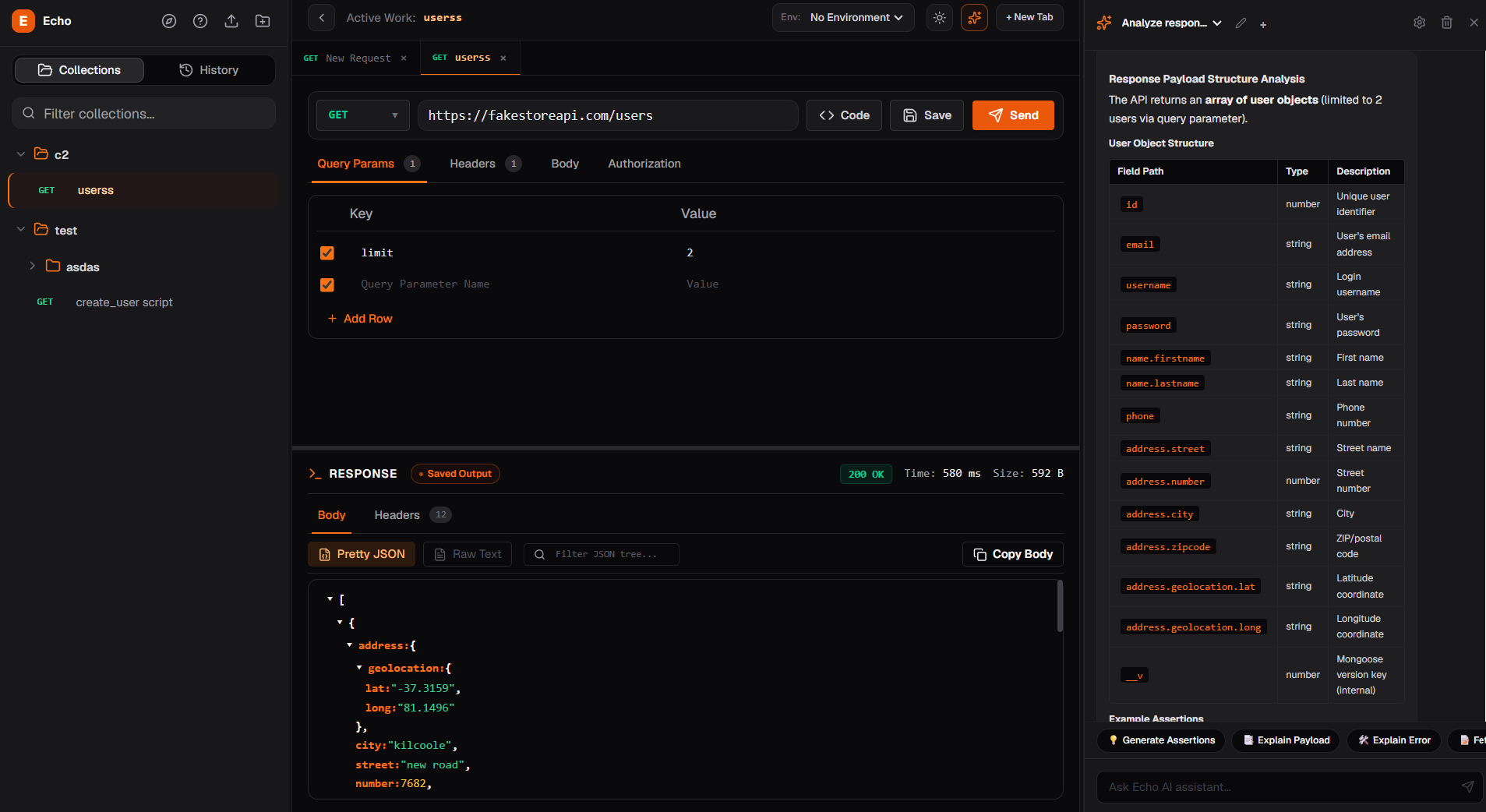
Task: Open the No Environment dropdown
Action: coord(843,17)
